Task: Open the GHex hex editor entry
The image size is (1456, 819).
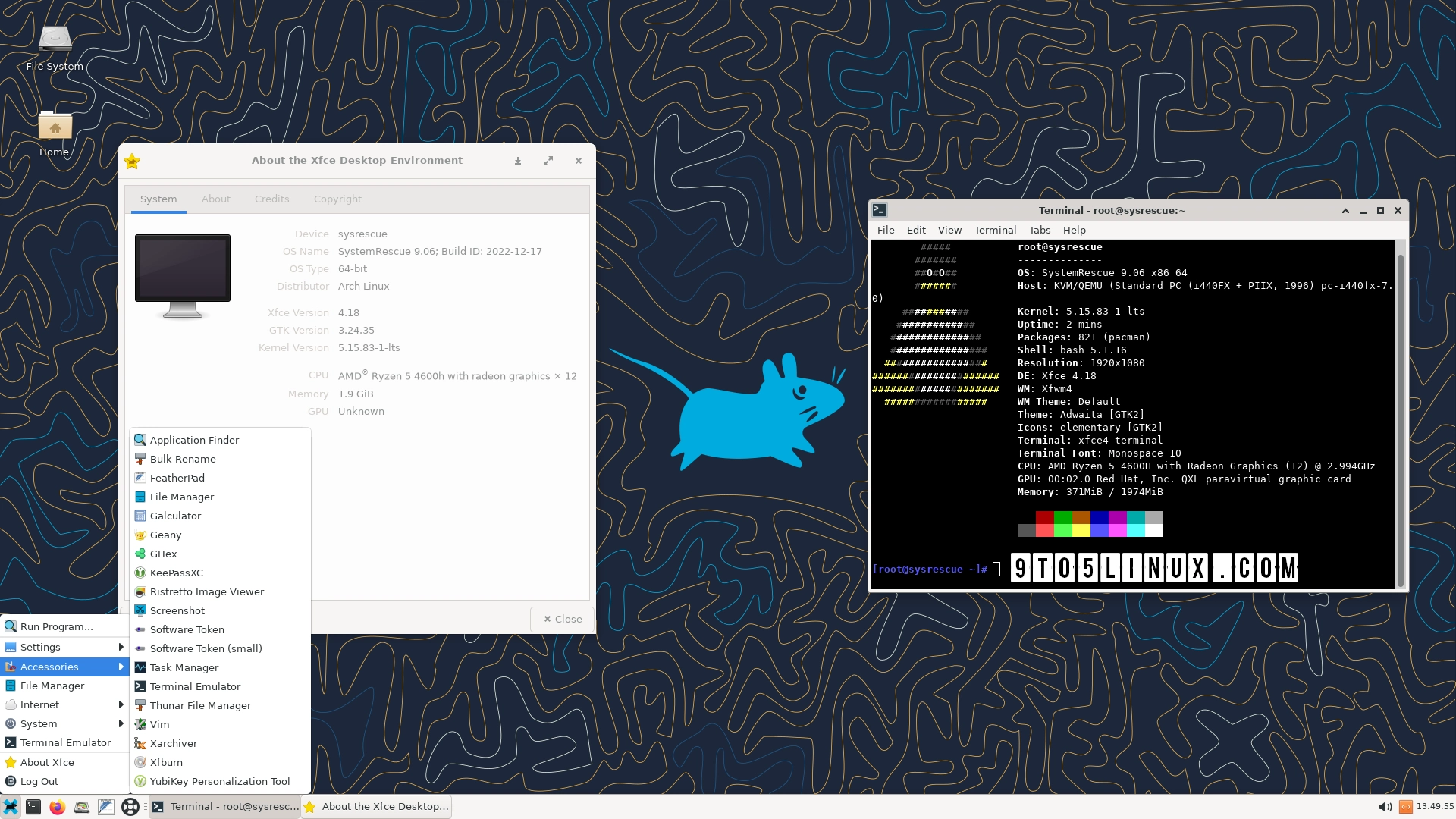Action: [164, 554]
